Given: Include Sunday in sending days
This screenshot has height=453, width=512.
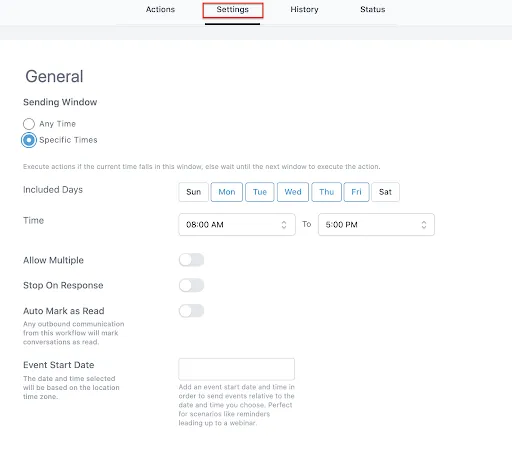Looking at the screenshot, I should click(x=193, y=192).
